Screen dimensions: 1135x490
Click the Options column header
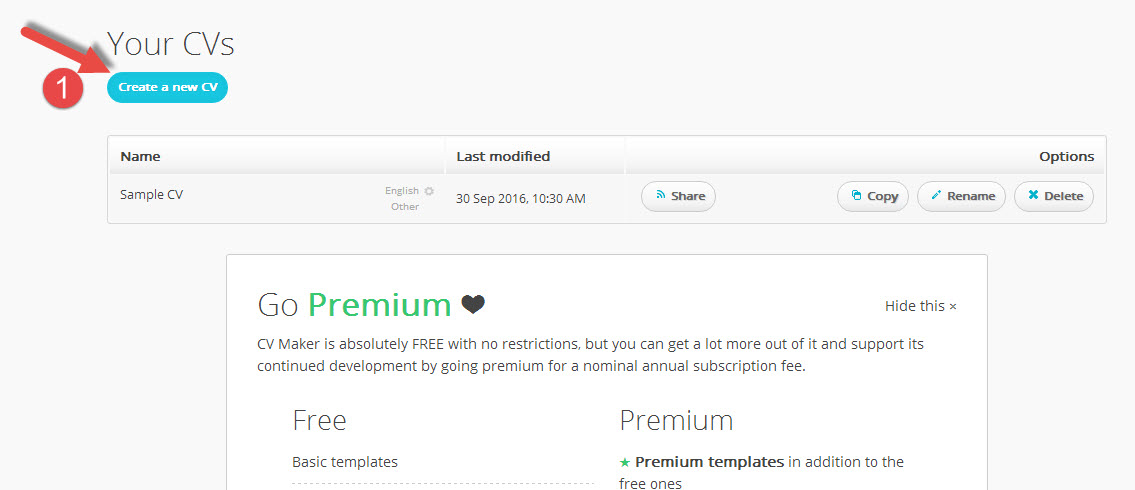point(1066,156)
